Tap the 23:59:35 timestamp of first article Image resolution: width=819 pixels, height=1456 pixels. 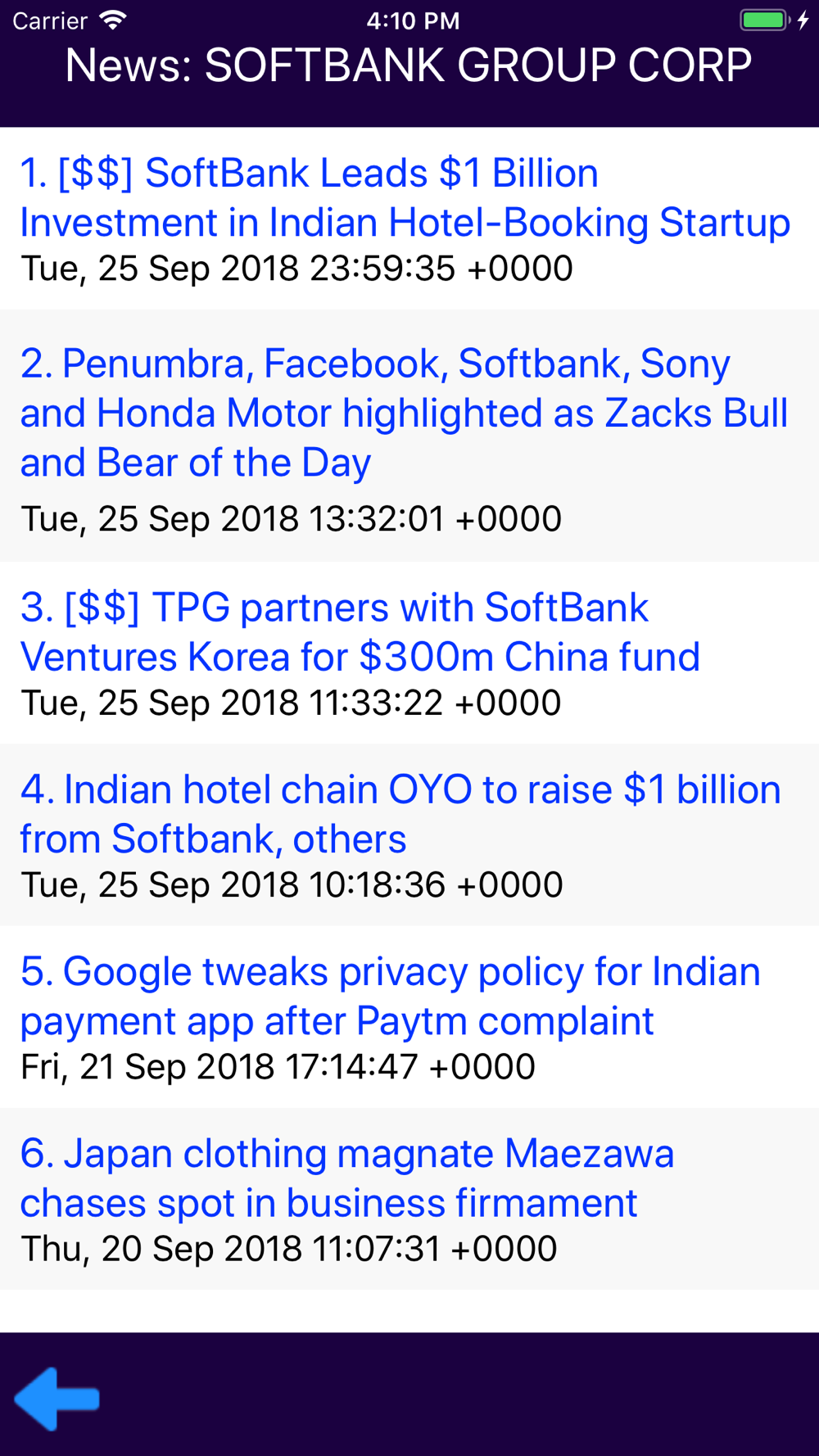click(296, 269)
